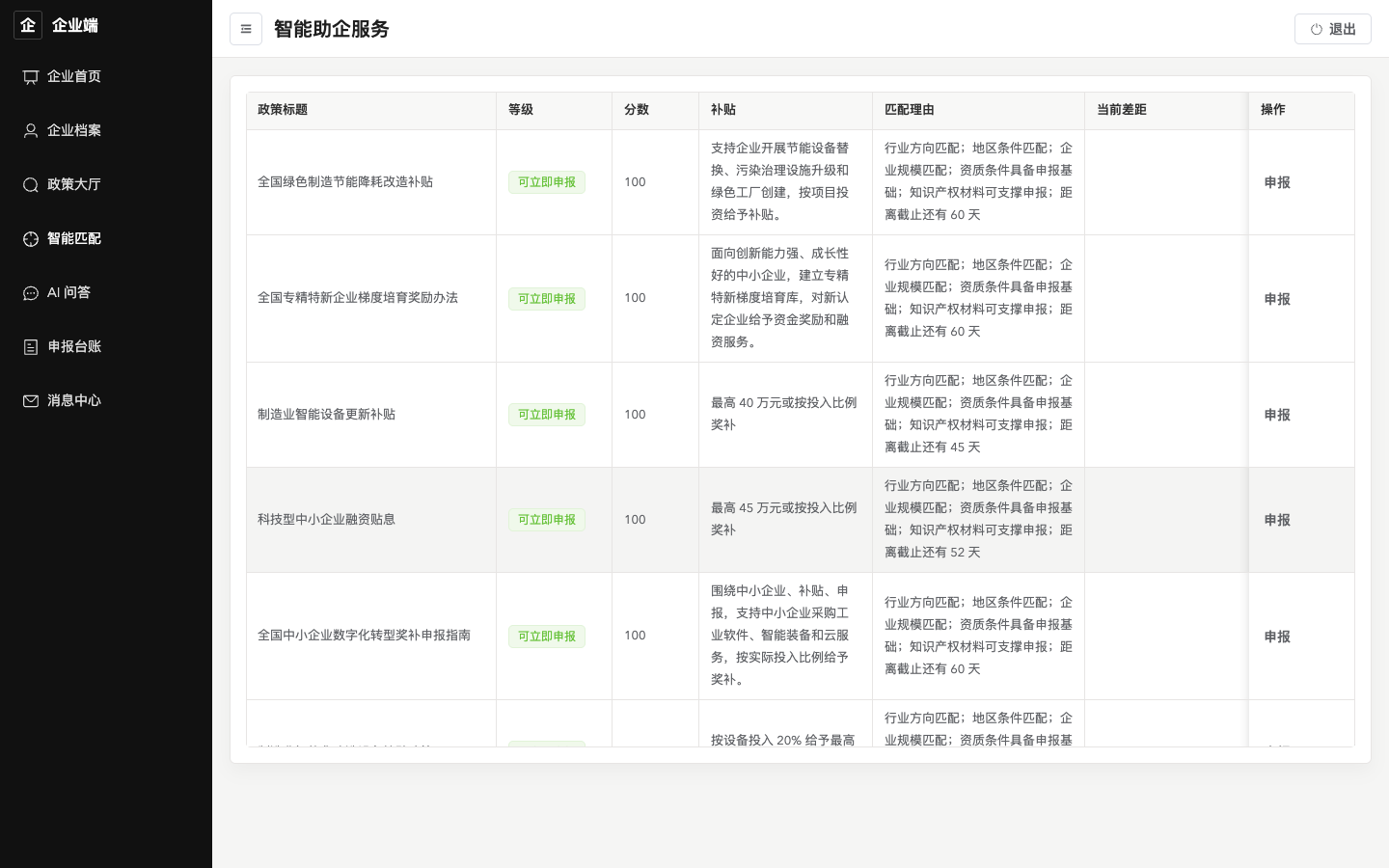Image resolution: width=1389 pixels, height=868 pixels.
Task: Click 申报 for 全国专精特新企业梯度培育奖励办法
Action: 1277,299
